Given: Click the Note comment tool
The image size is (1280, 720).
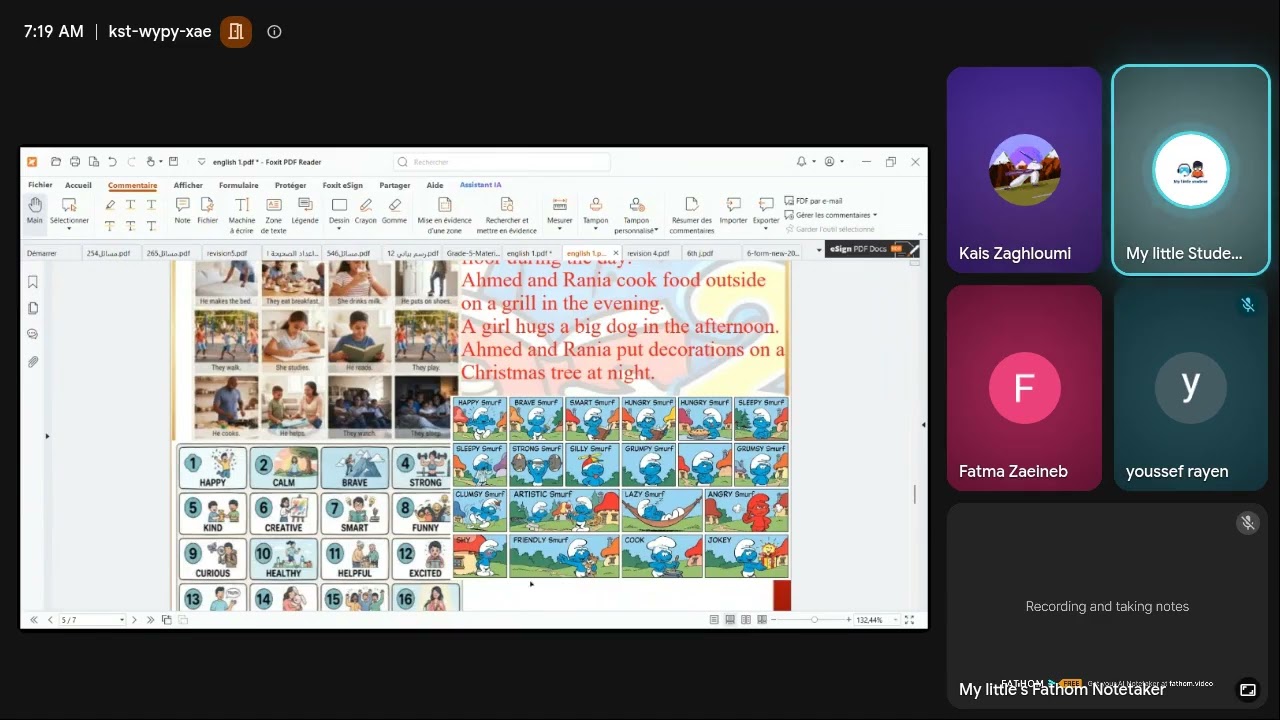Looking at the screenshot, I should [182, 210].
